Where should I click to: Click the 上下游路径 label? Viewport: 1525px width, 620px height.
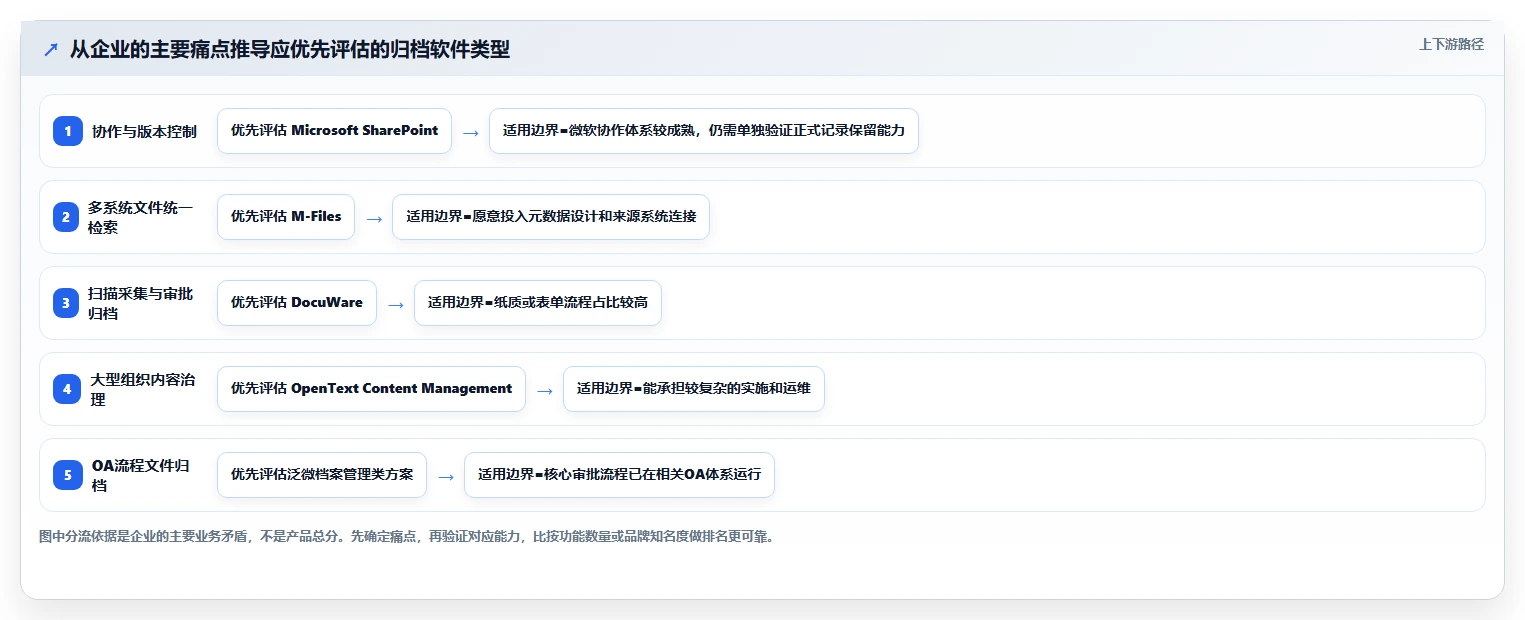point(1451,44)
